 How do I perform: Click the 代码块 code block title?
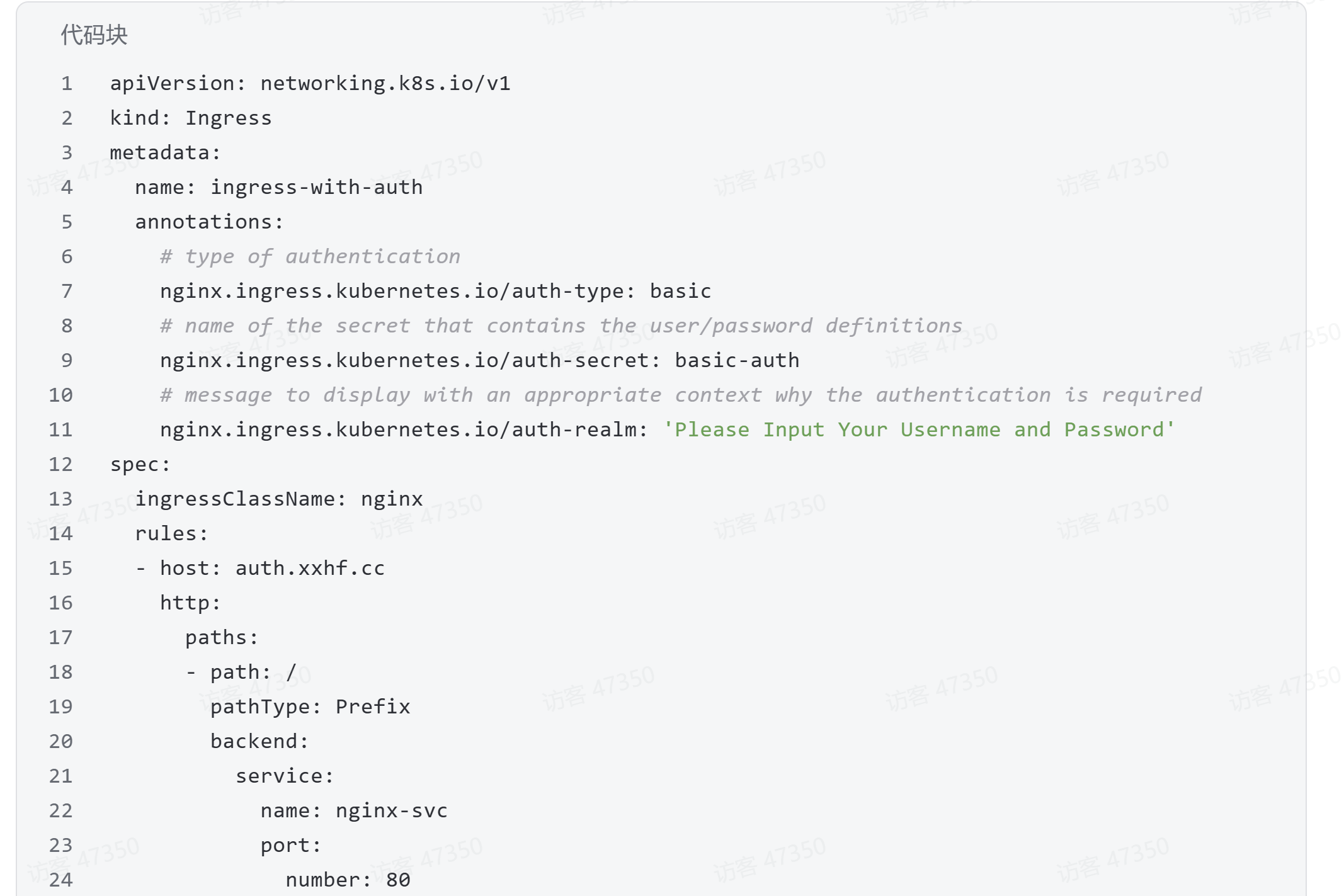(x=94, y=35)
